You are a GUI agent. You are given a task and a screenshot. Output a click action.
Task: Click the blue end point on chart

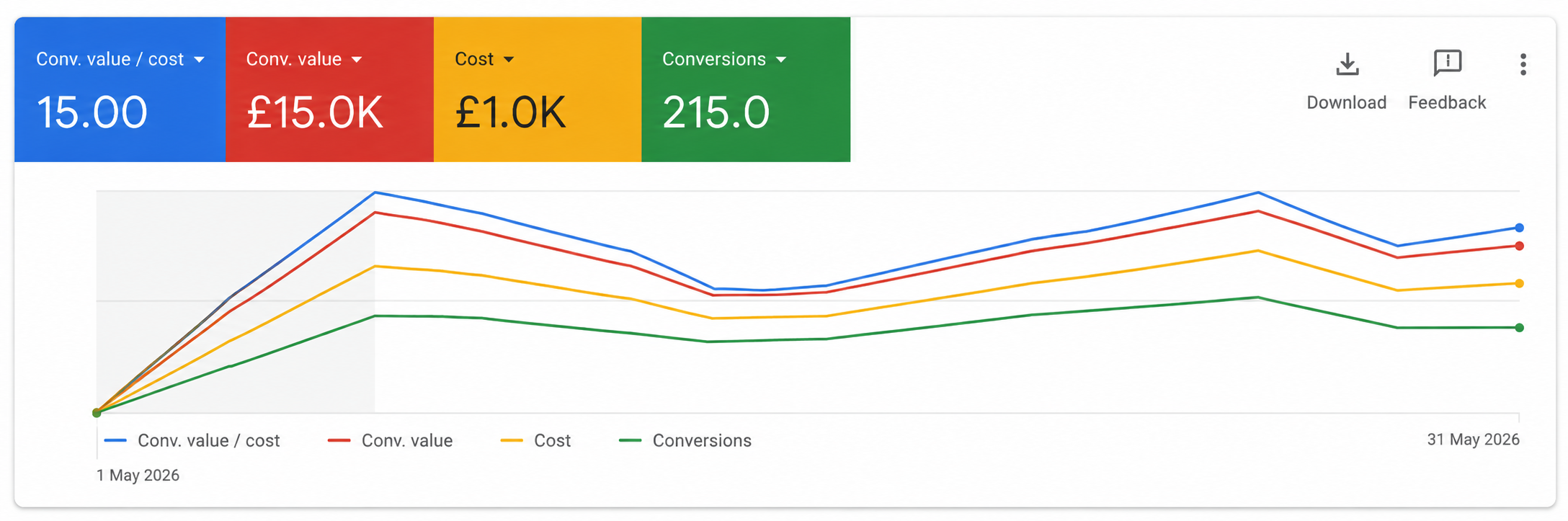tap(1519, 228)
